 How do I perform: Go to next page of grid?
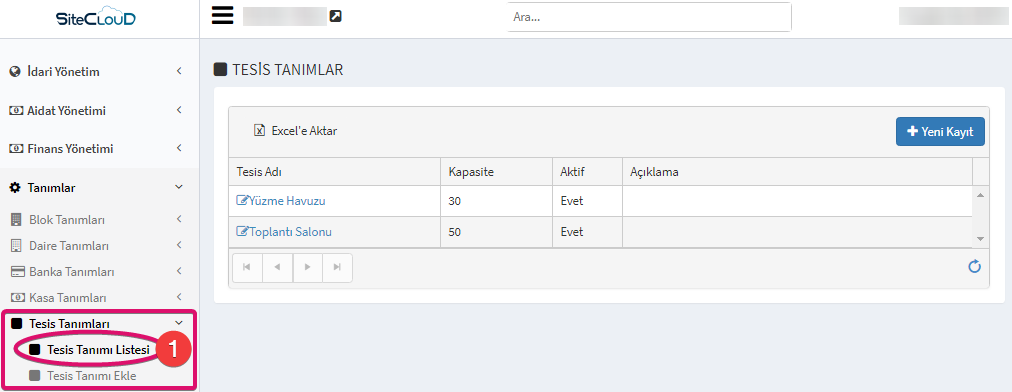click(307, 267)
